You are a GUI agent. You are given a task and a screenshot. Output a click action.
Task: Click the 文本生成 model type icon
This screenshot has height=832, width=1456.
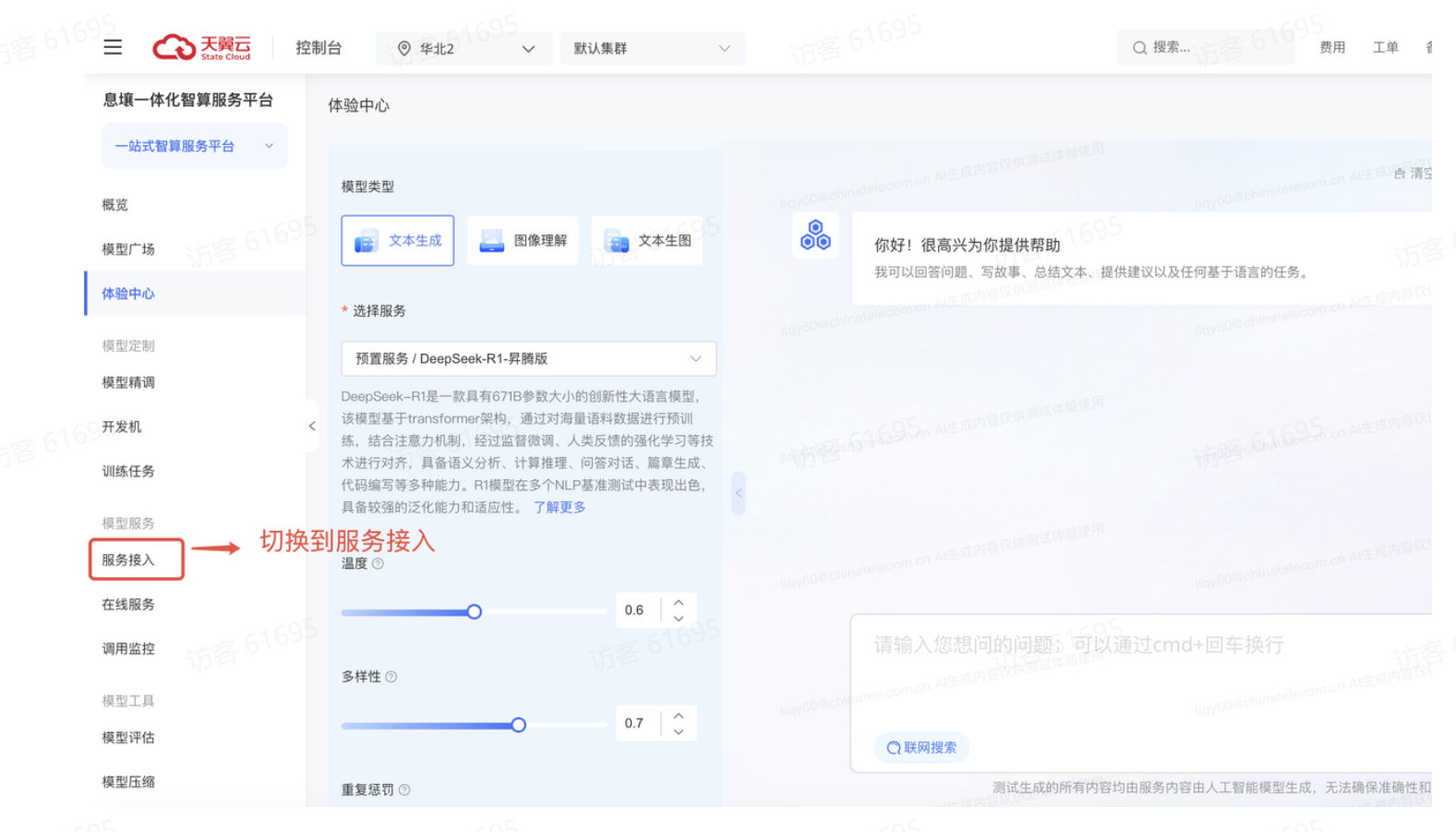tap(367, 241)
